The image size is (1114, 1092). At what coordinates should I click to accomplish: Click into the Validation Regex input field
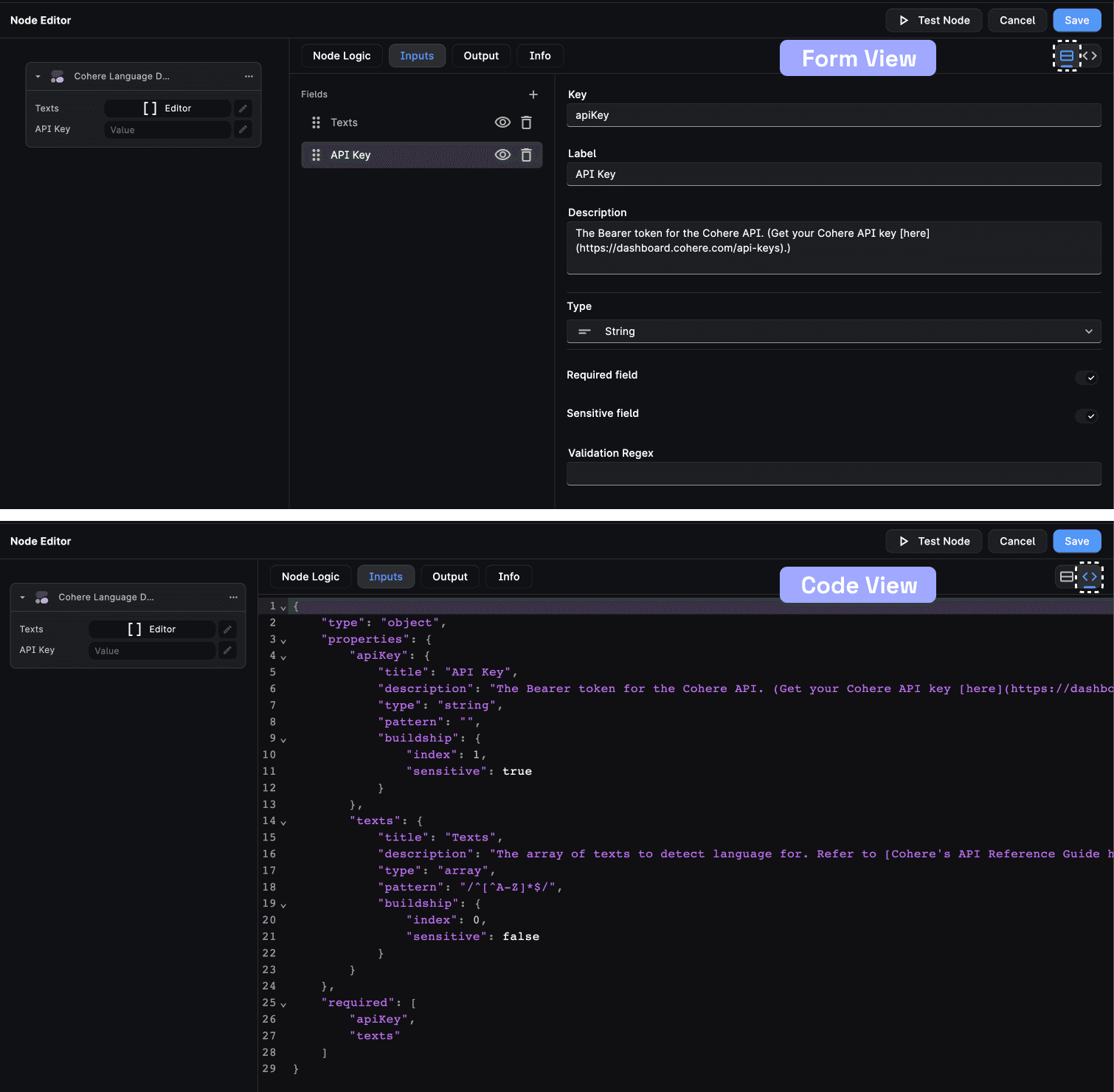(x=834, y=474)
